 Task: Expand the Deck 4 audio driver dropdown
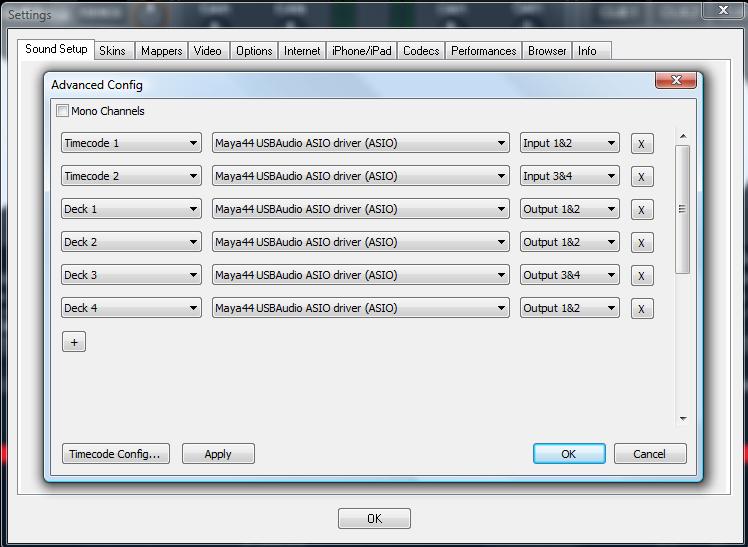click(361, 307)
